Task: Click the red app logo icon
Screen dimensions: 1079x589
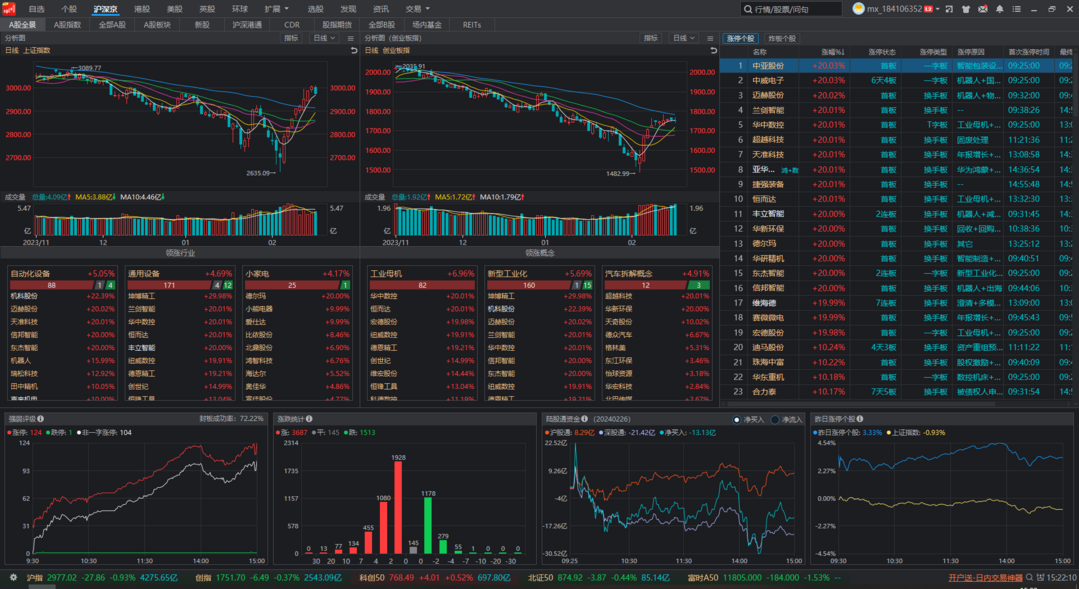Action: tap(9, 9)
